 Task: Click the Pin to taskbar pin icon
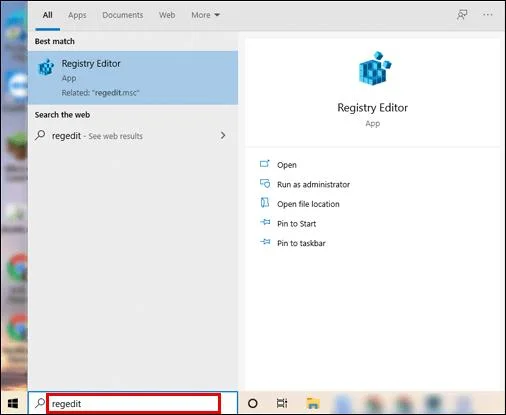pyautogui.click(x=265, y=242)
